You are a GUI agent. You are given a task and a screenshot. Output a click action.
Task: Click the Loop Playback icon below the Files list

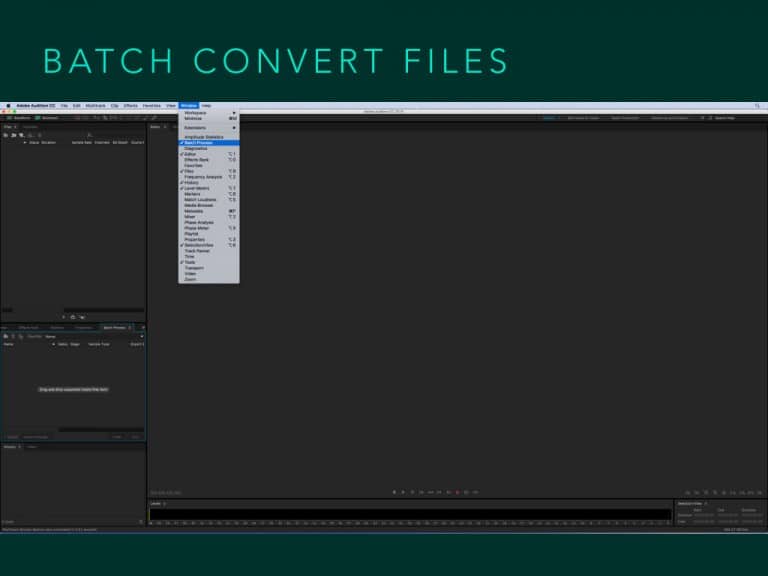coord(73,317)
